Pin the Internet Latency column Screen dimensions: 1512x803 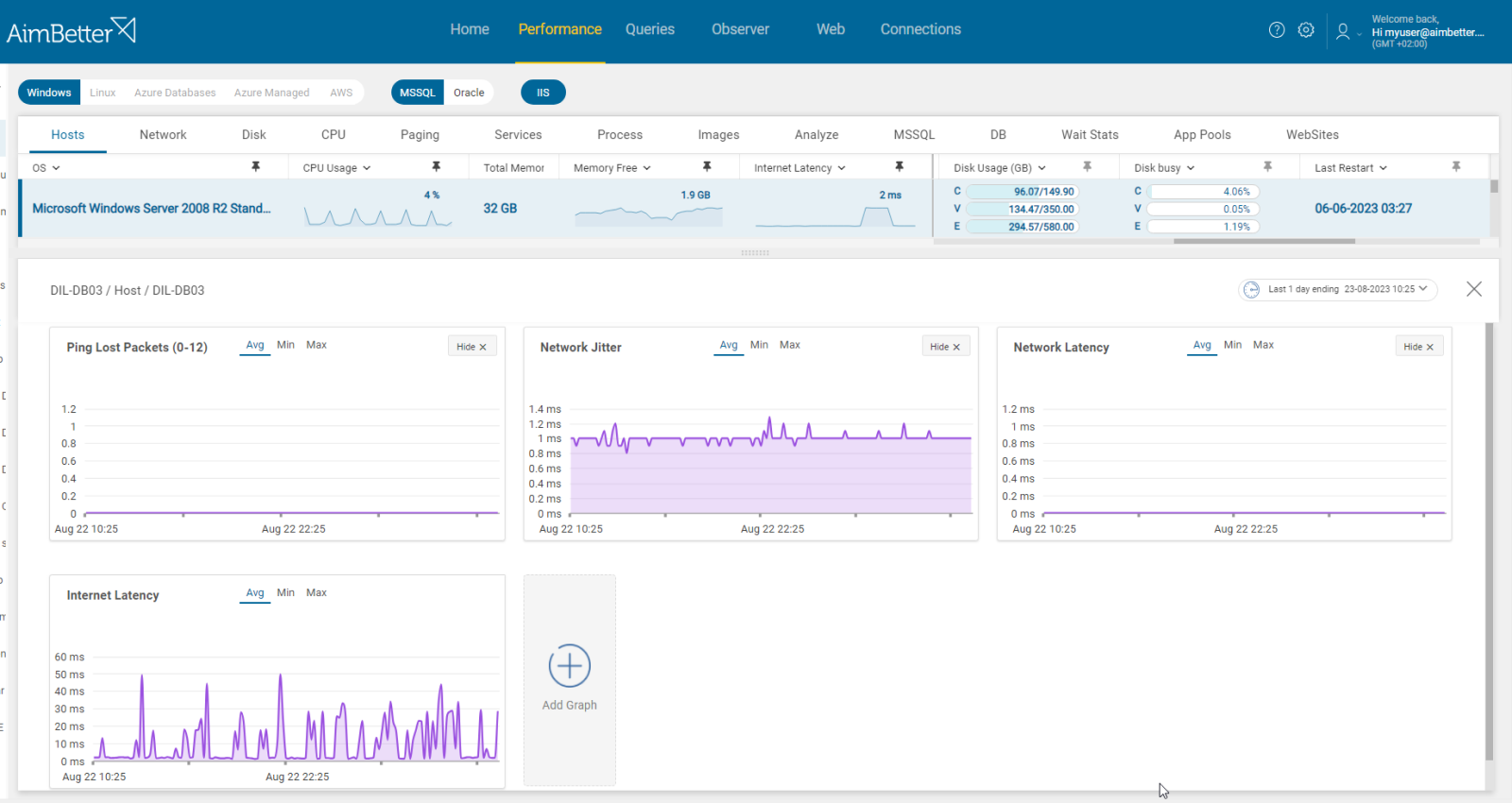pyautogui.click(x=899, y=166)
